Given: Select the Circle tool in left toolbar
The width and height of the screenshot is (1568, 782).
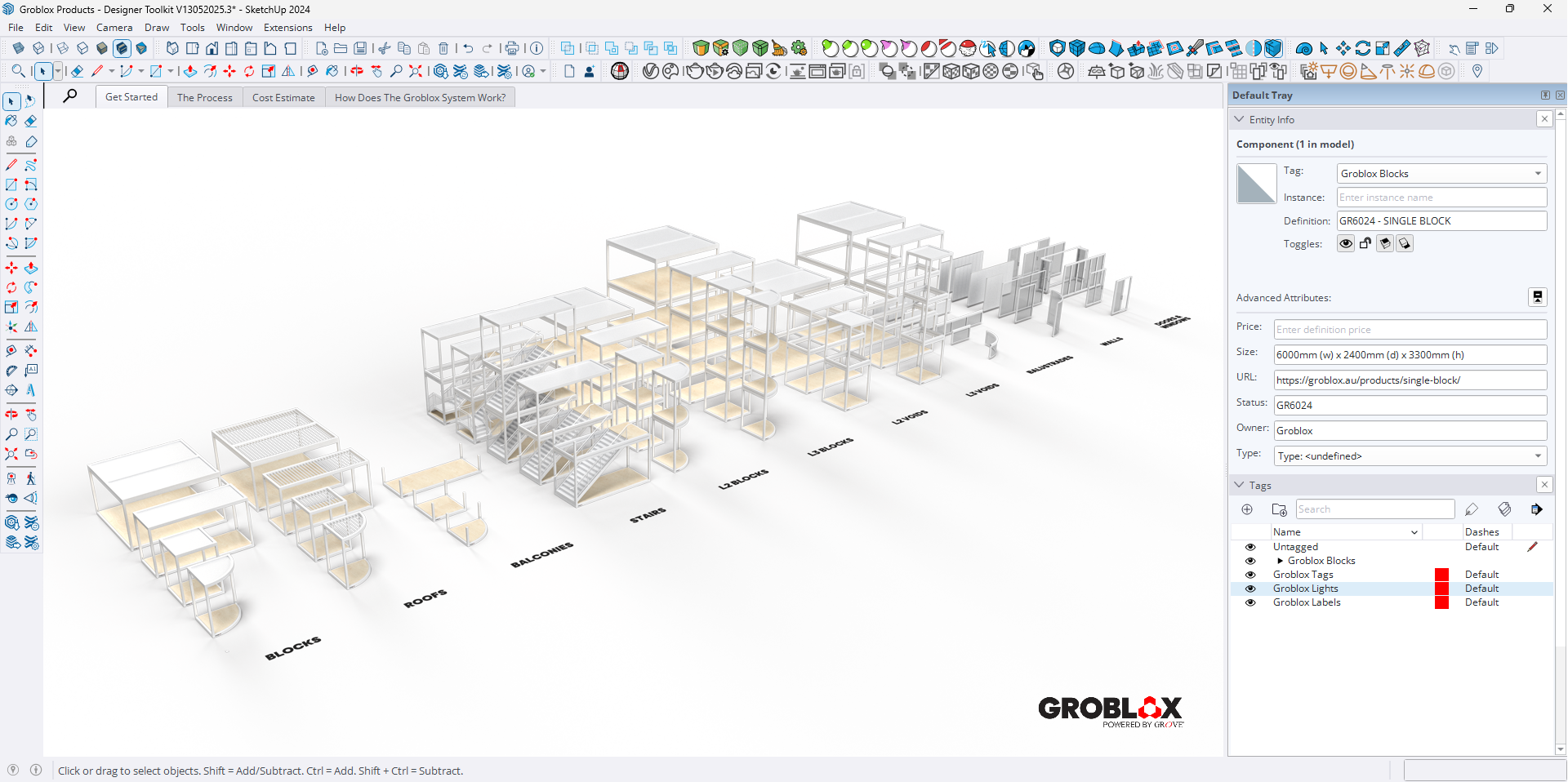Looking at the screenshot, I should (x=11, y=204).
